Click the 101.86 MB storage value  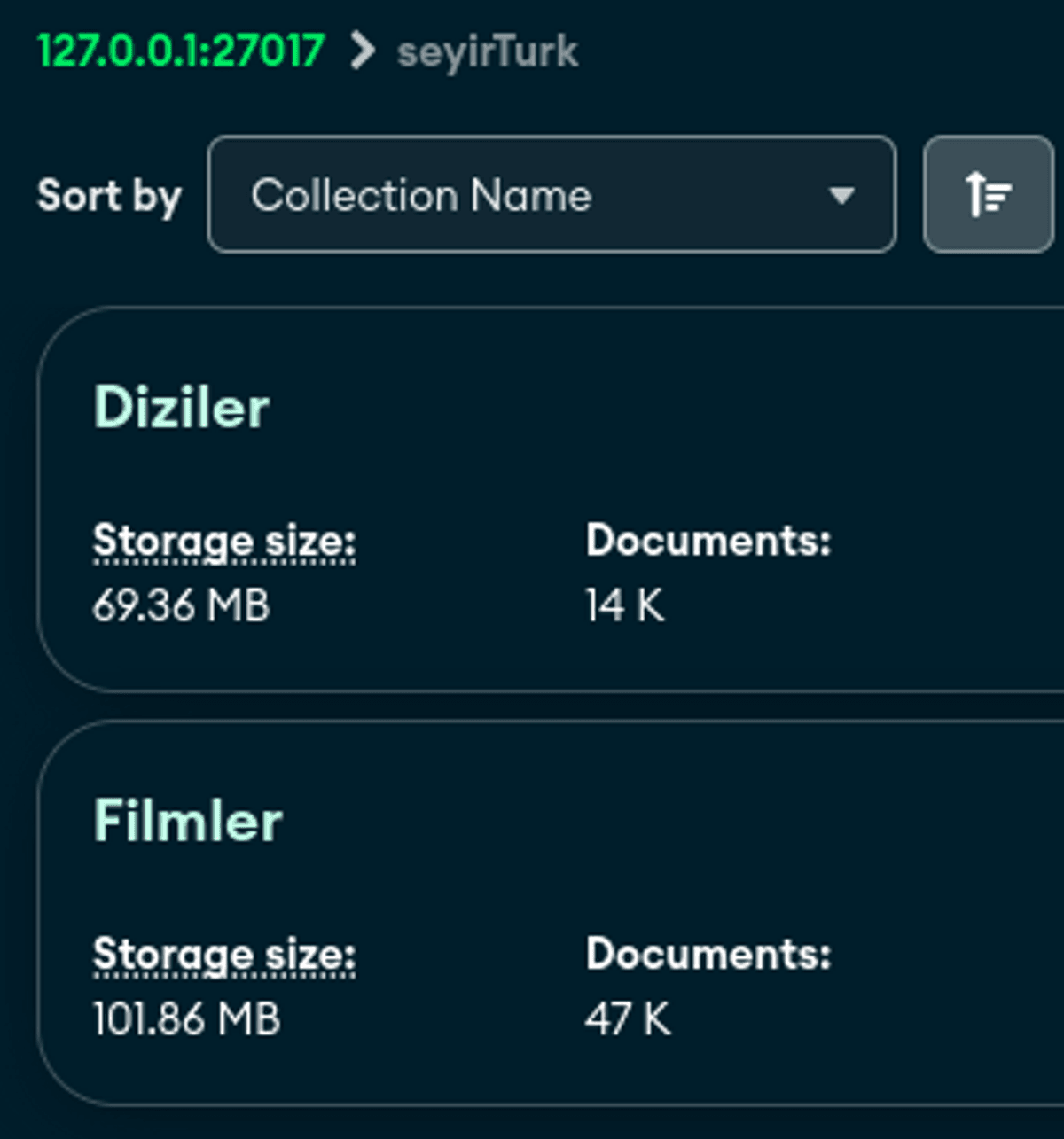pos(186,1019)
